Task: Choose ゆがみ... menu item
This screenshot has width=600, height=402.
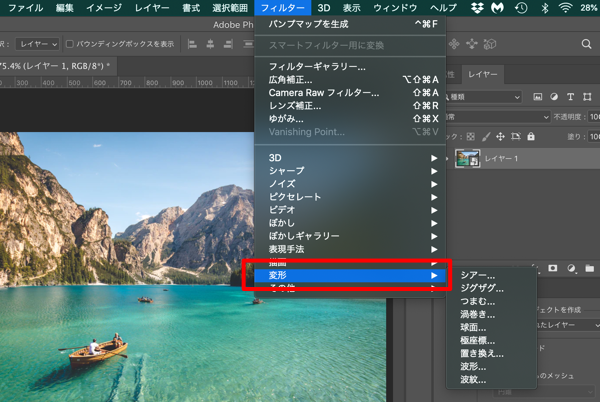Action: click(350, 119)
